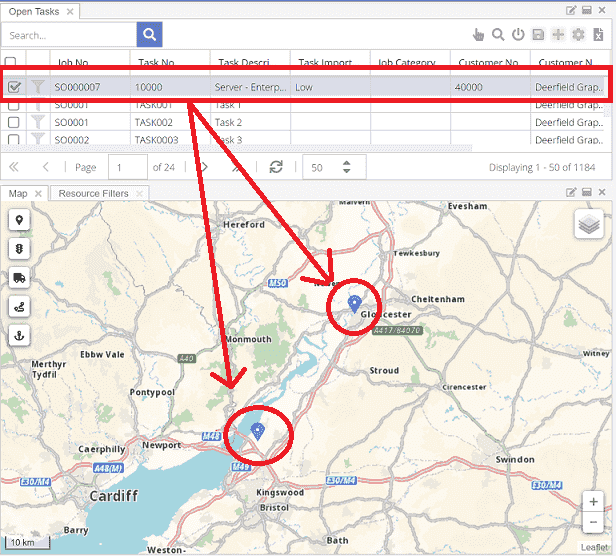Click the magnifier icon in tasks toolbar
This screenshot has height=556, width=616.
tap(498, 35)
